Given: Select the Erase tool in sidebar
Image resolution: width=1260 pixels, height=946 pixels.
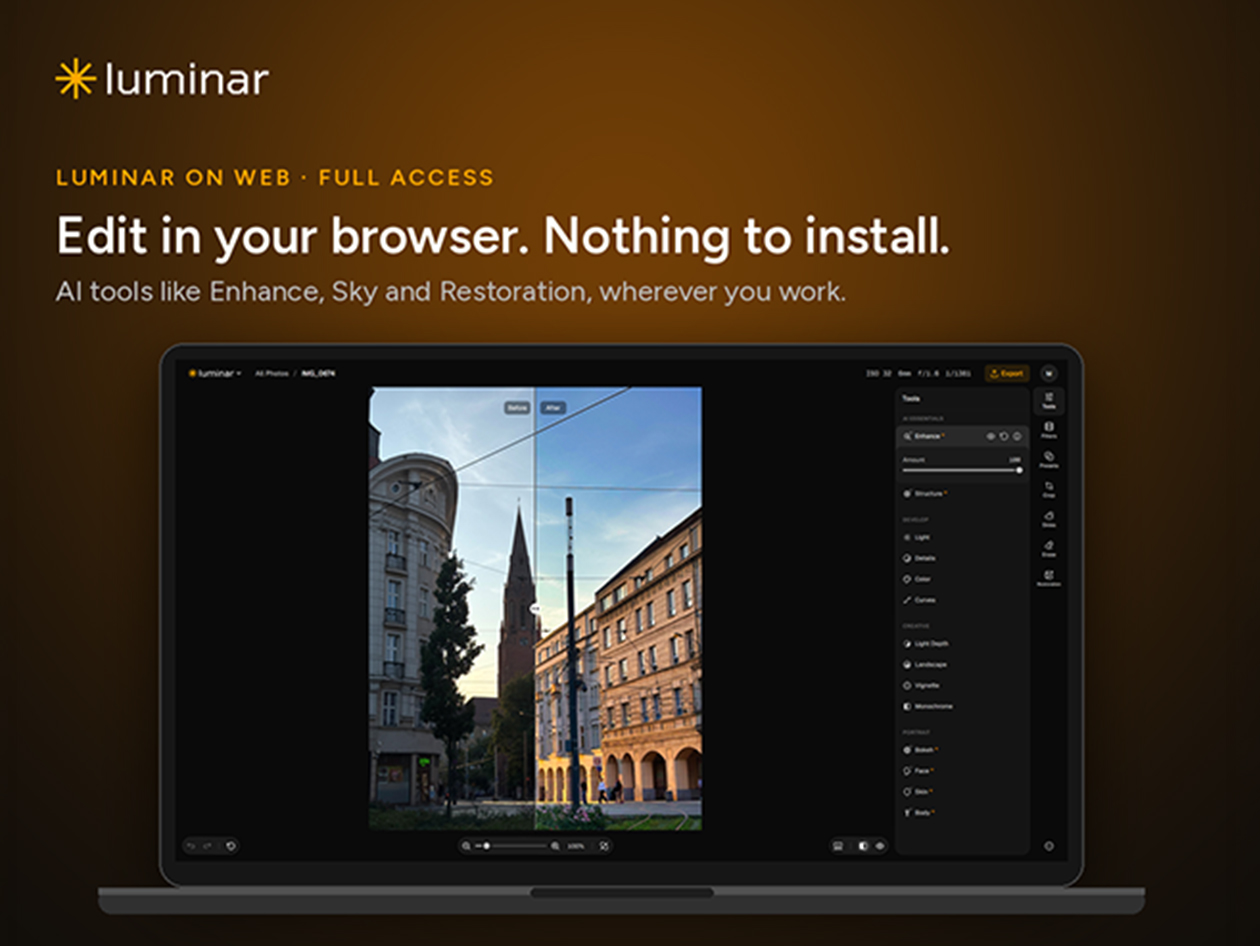Looking at the screenshot, I should (1049, 548).
